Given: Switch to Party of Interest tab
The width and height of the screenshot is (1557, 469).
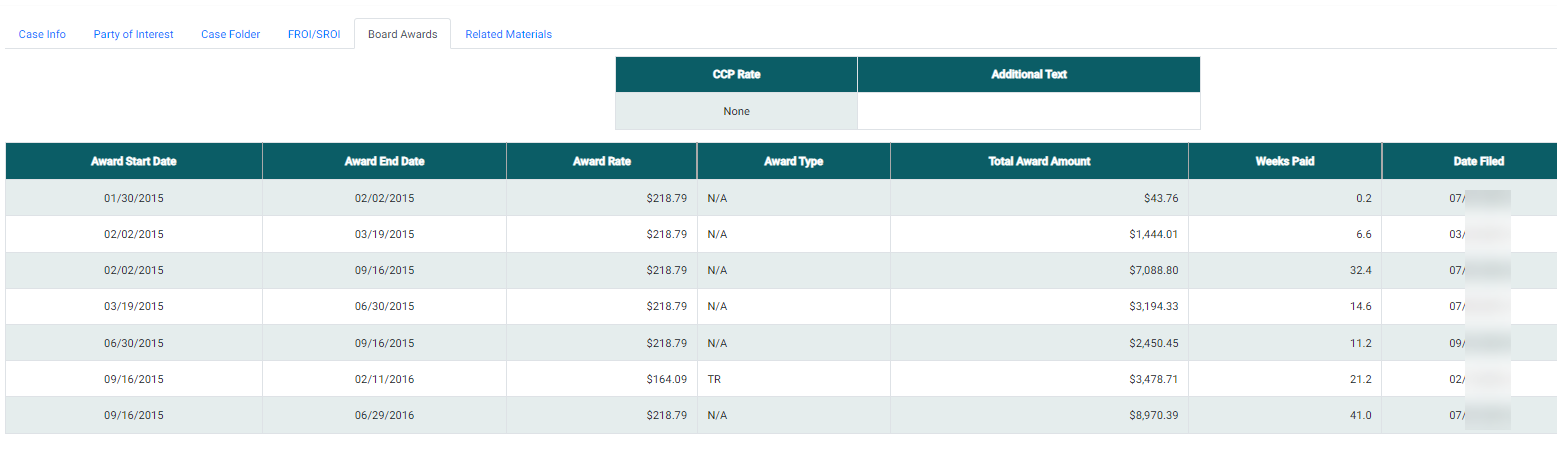Looking at the screenshot, I should point(133,34).
